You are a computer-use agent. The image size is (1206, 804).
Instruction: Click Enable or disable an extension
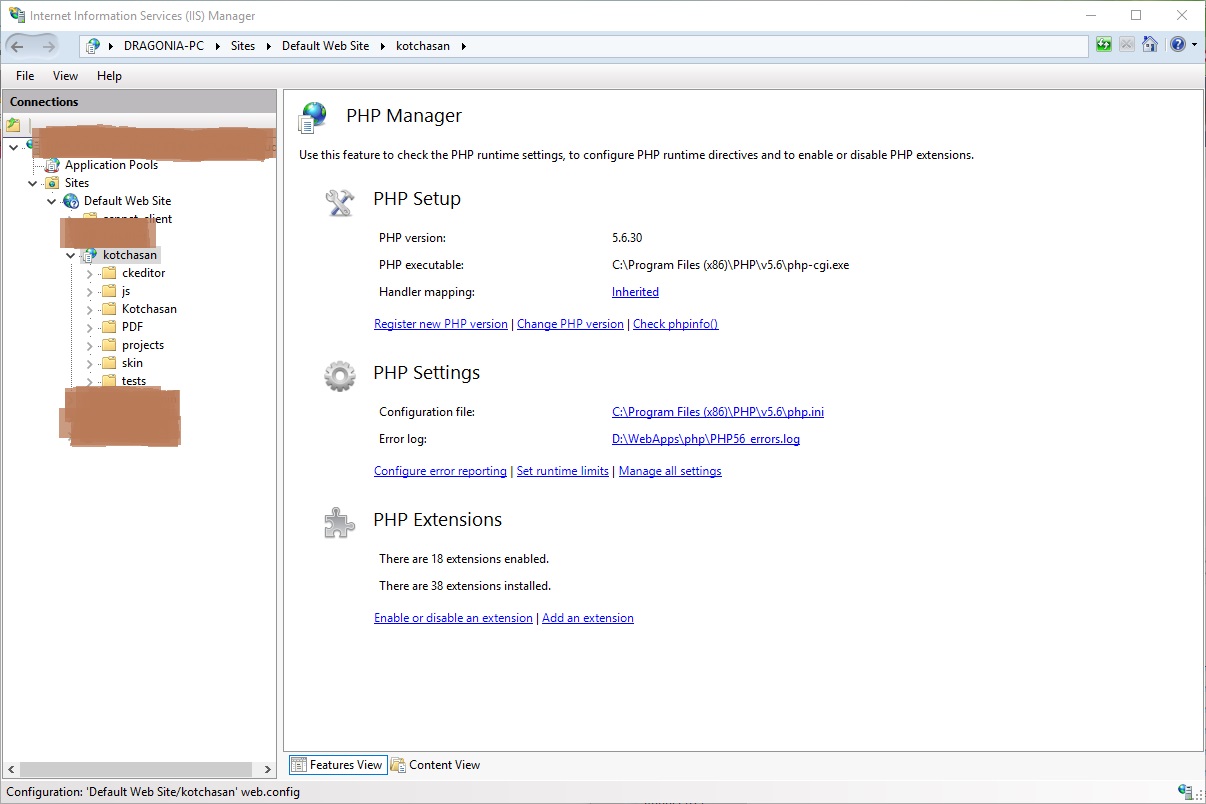coord(453,618)
